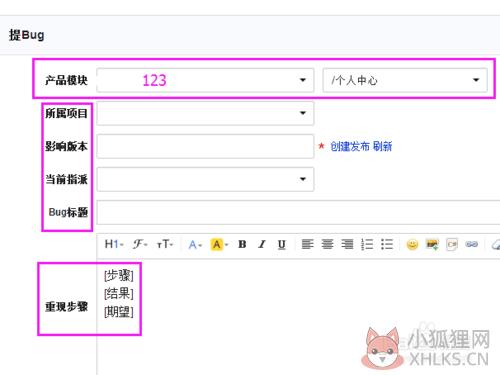Insert a bulleted list
This screenshot has width=500, height=375.
pos(387,244)
